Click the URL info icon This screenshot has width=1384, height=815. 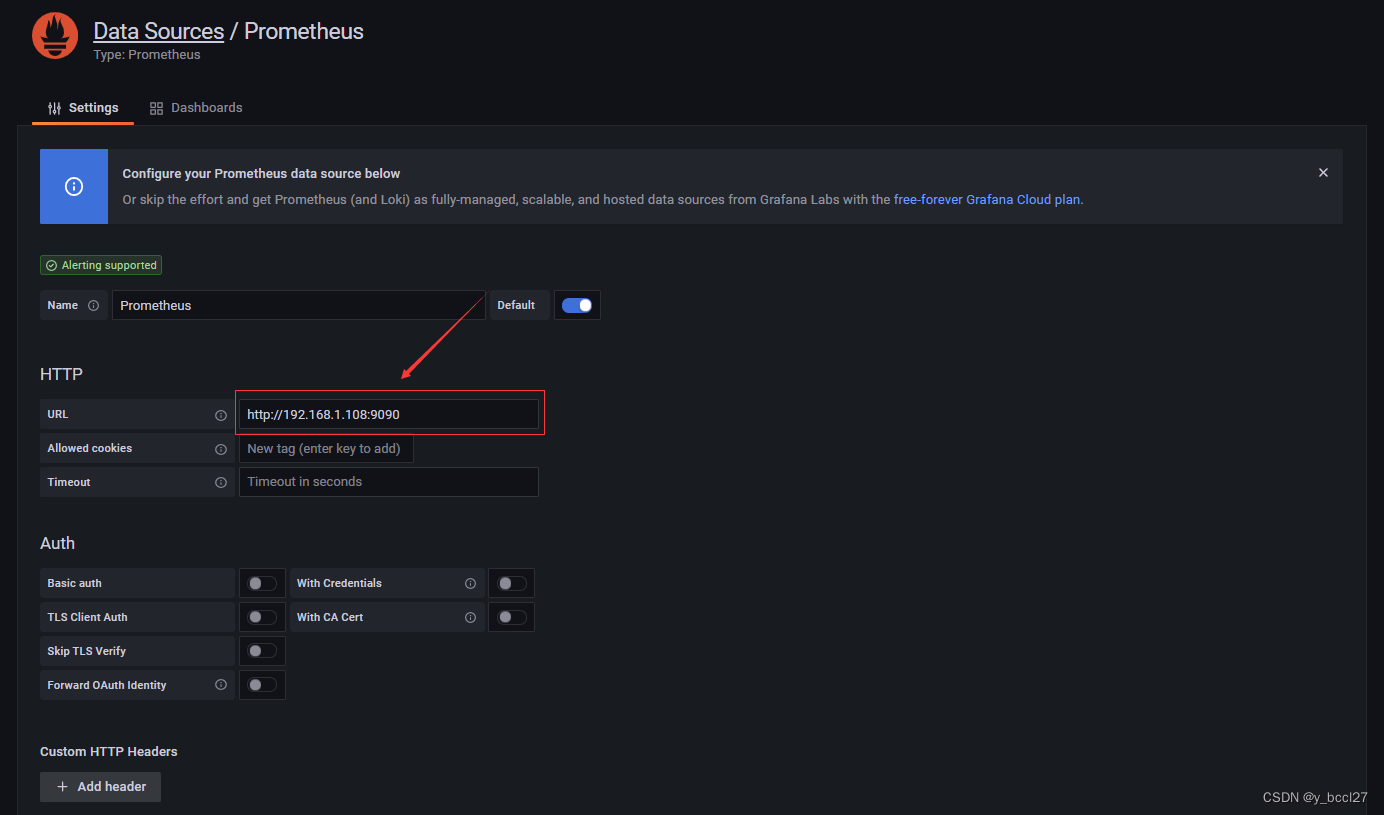221,415
